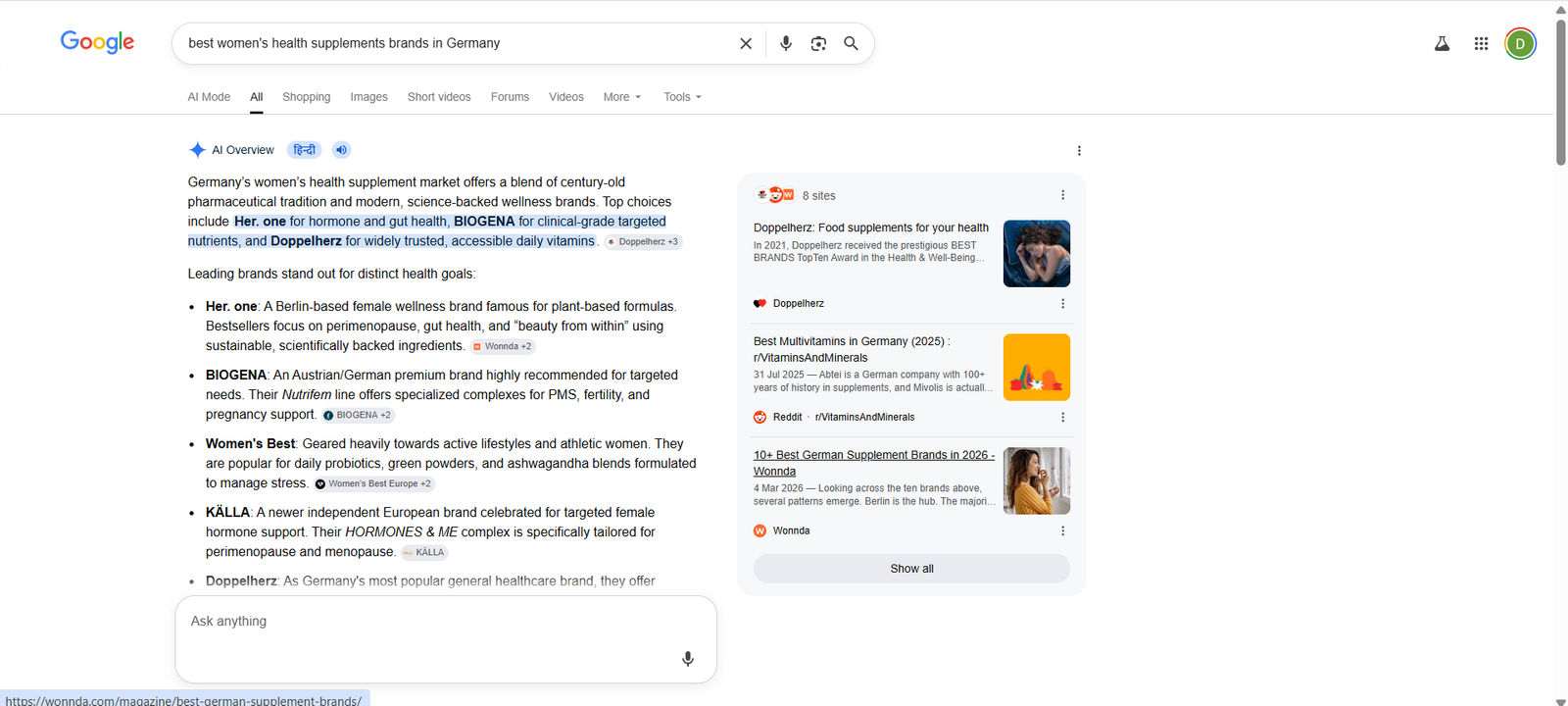1568x706 pixels.
Task: Open the Images tab
Action: (x=368, y=97)
